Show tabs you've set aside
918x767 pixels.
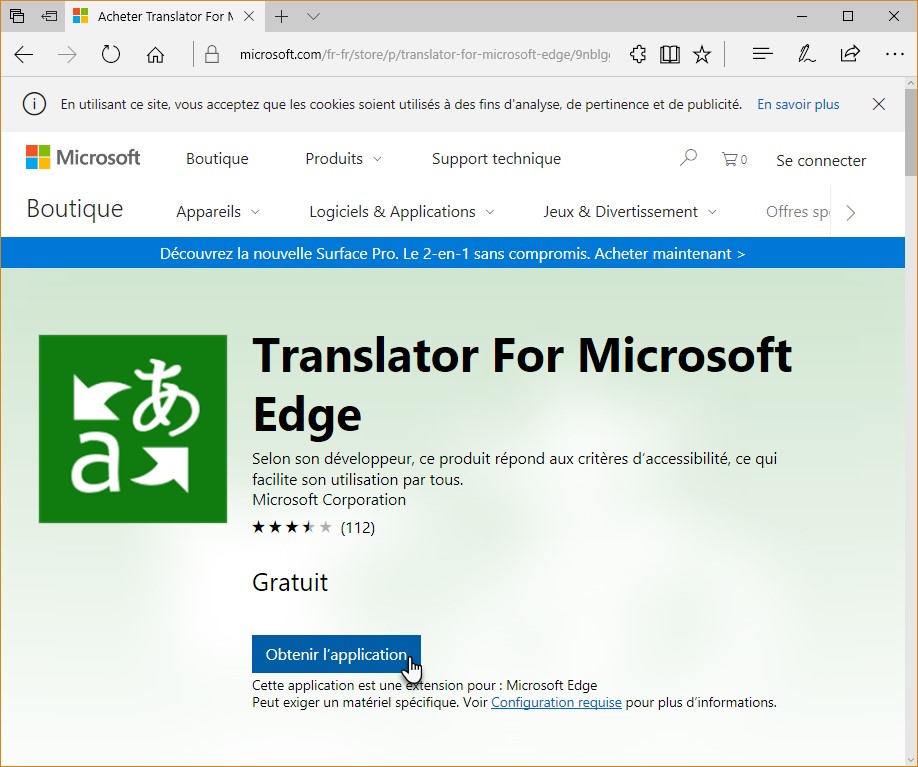17,16
